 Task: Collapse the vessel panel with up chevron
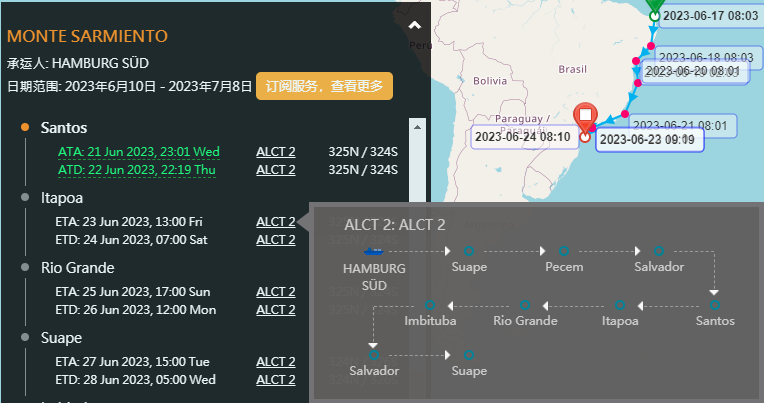[x=415, y=27]
